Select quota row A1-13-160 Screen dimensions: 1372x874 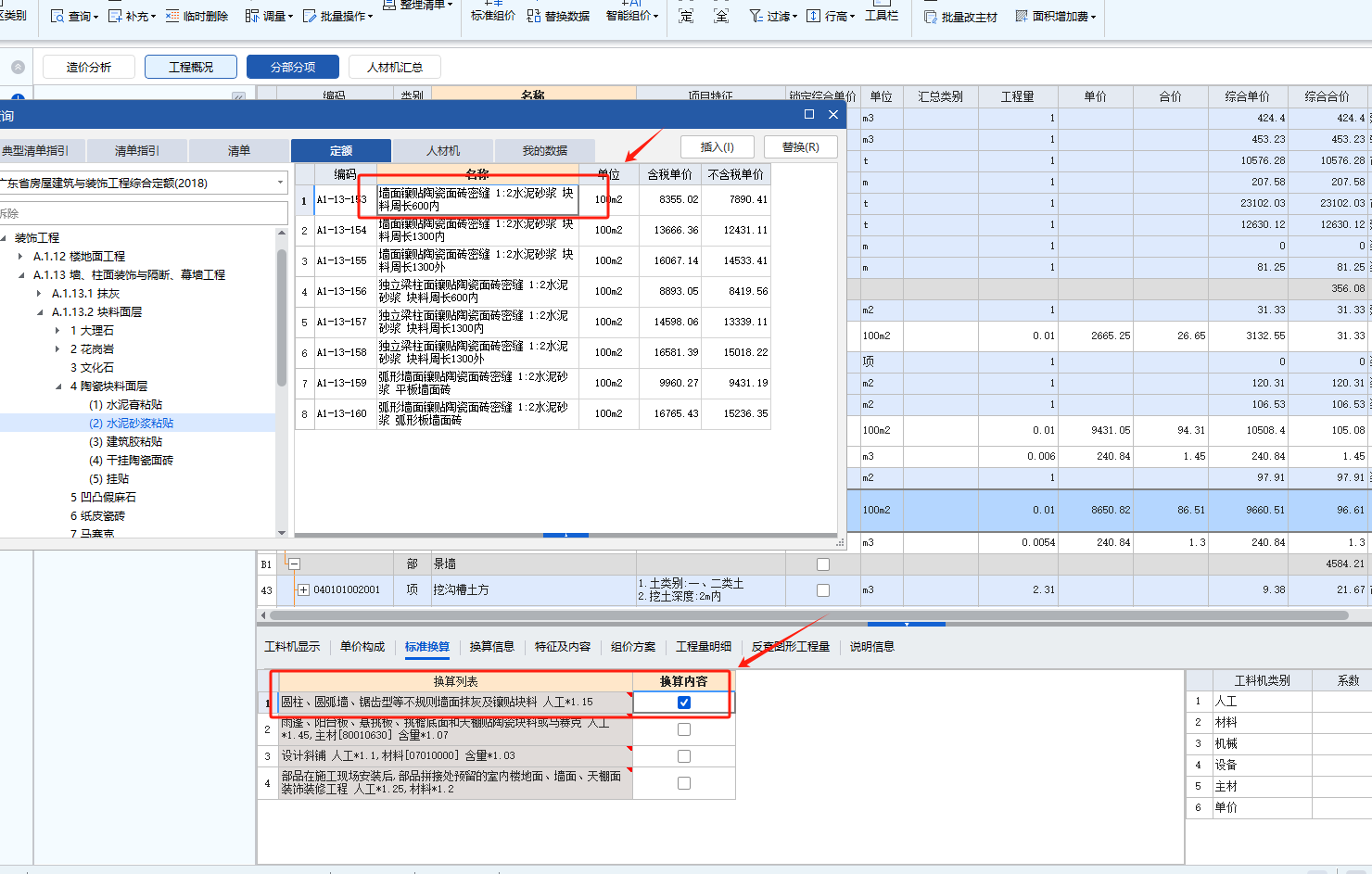click(533, 413)
